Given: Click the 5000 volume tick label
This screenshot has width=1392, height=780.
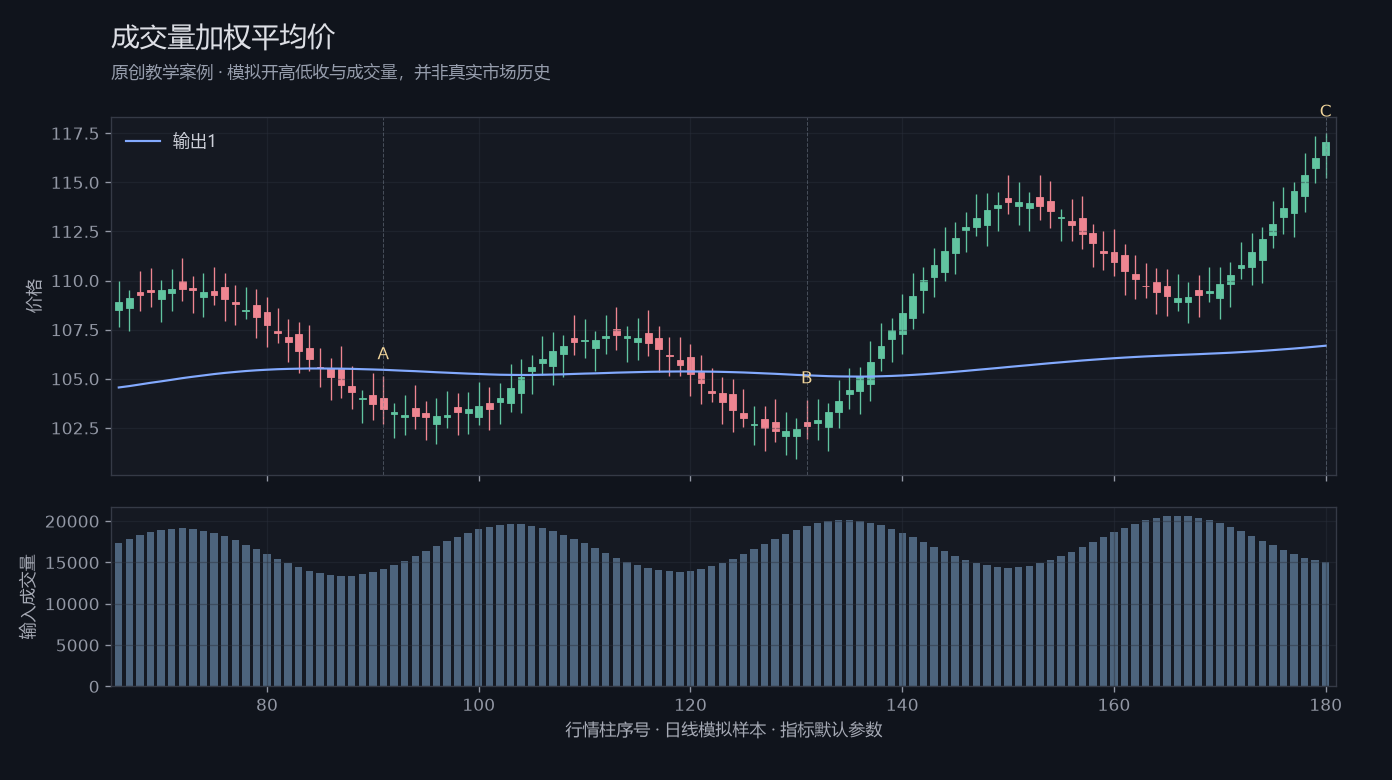Looking at the screenshot, I should 79,646.
